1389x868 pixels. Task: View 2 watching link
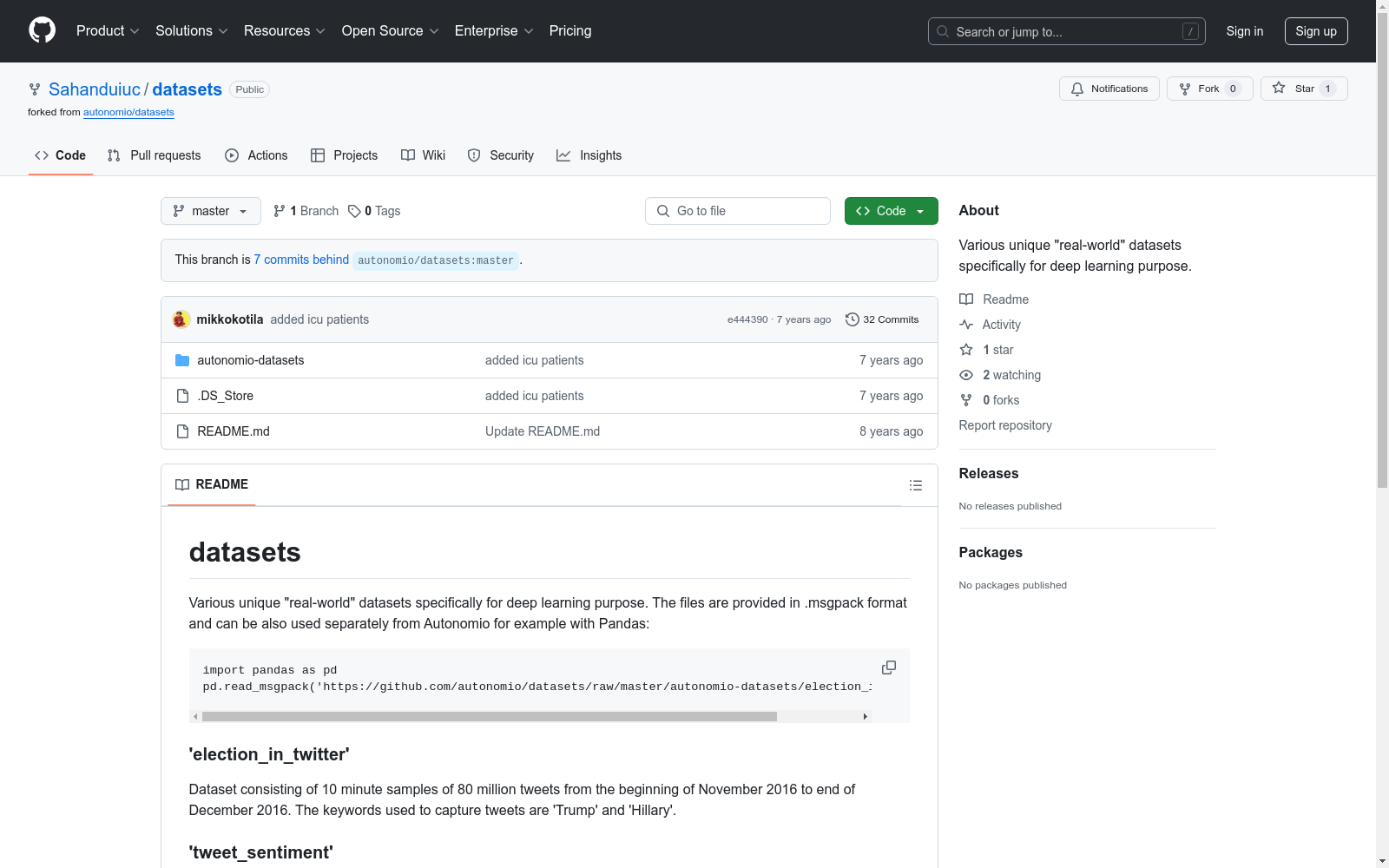pyautogui.click(x=1000, y=375)
